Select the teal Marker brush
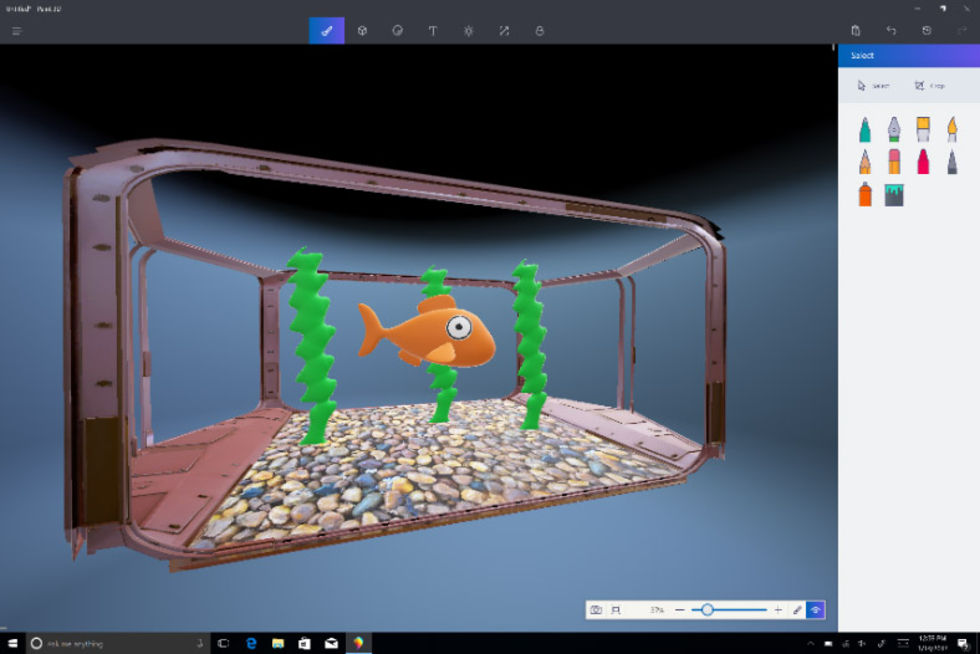The width and height of the screenshot is (980, 654). (x=865, y=129)
